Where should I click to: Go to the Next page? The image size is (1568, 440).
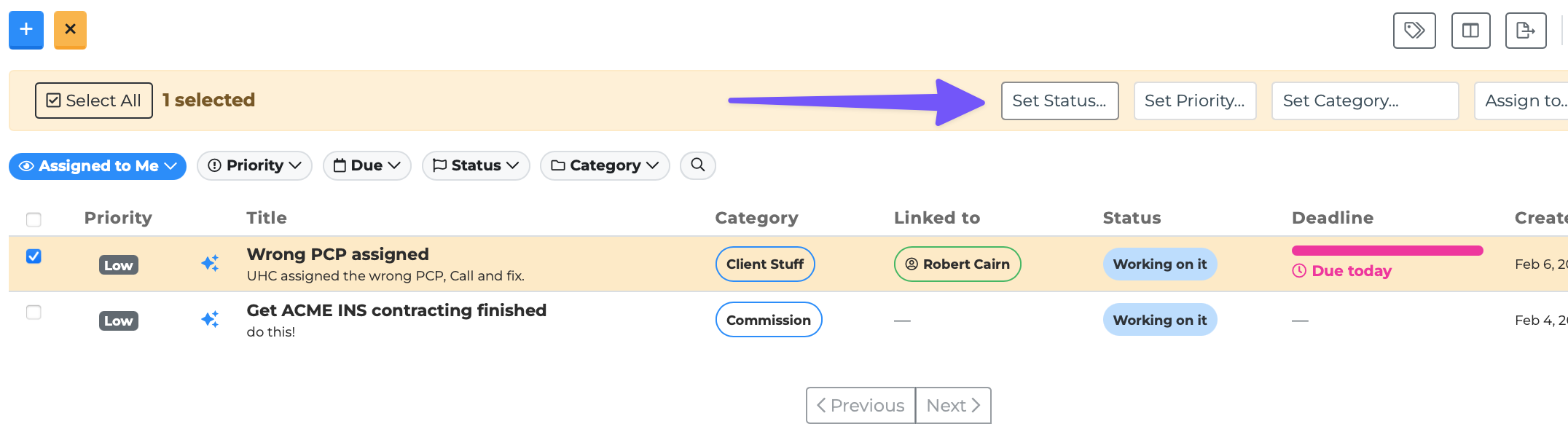pyautogui.click(x=953, y=406)
